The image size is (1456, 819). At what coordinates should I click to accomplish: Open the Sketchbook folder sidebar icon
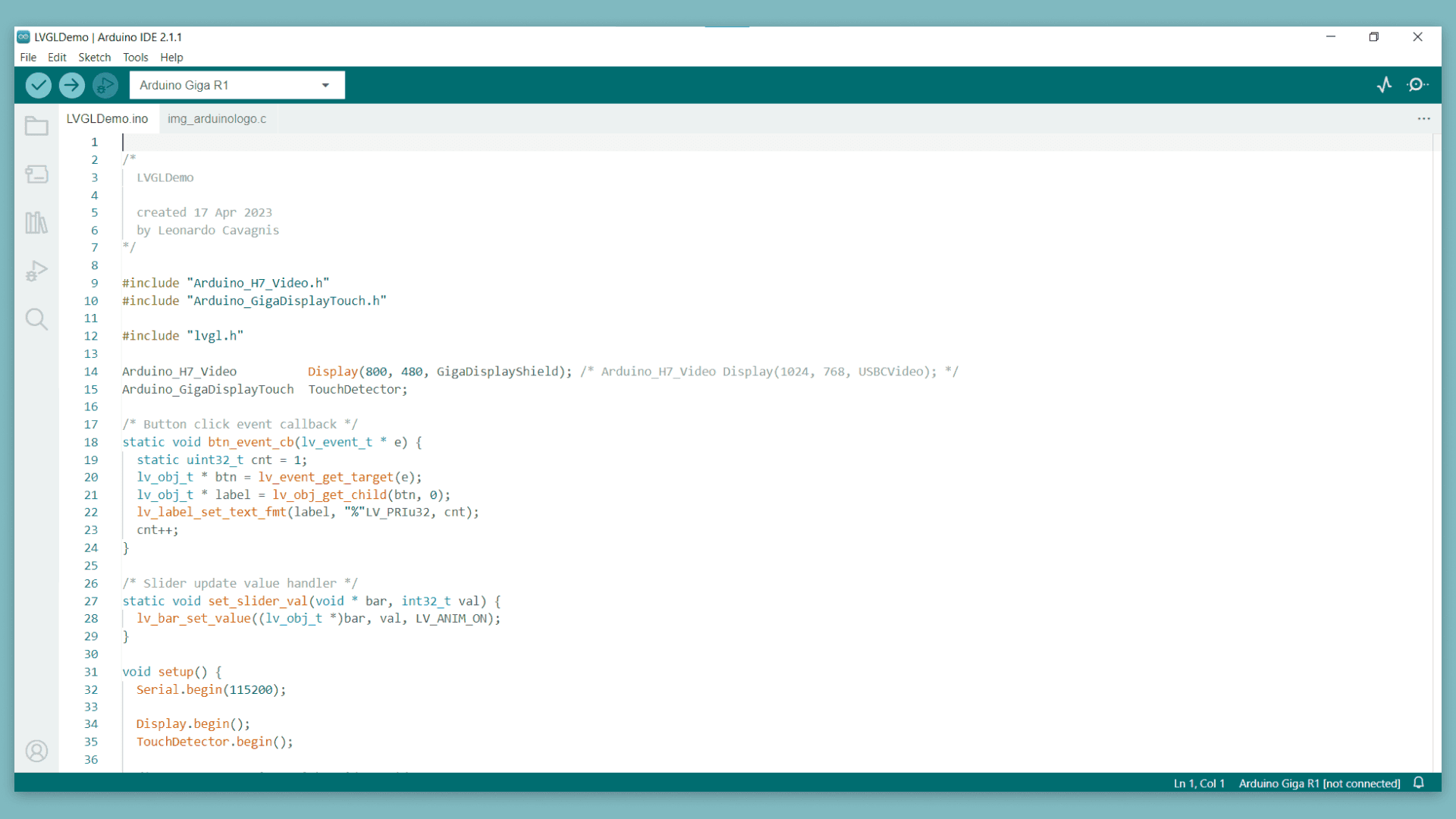click(x=36, y=126)
